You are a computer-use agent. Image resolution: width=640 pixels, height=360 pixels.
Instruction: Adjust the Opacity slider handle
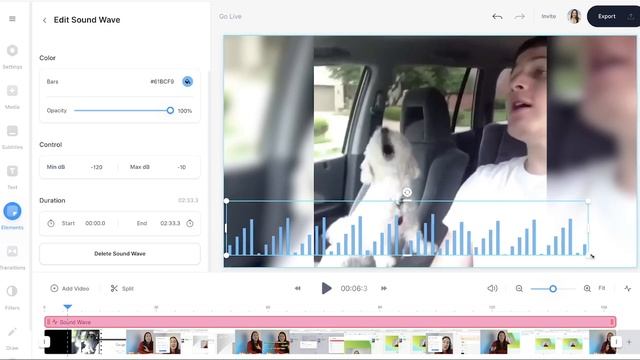coord(170,110)
